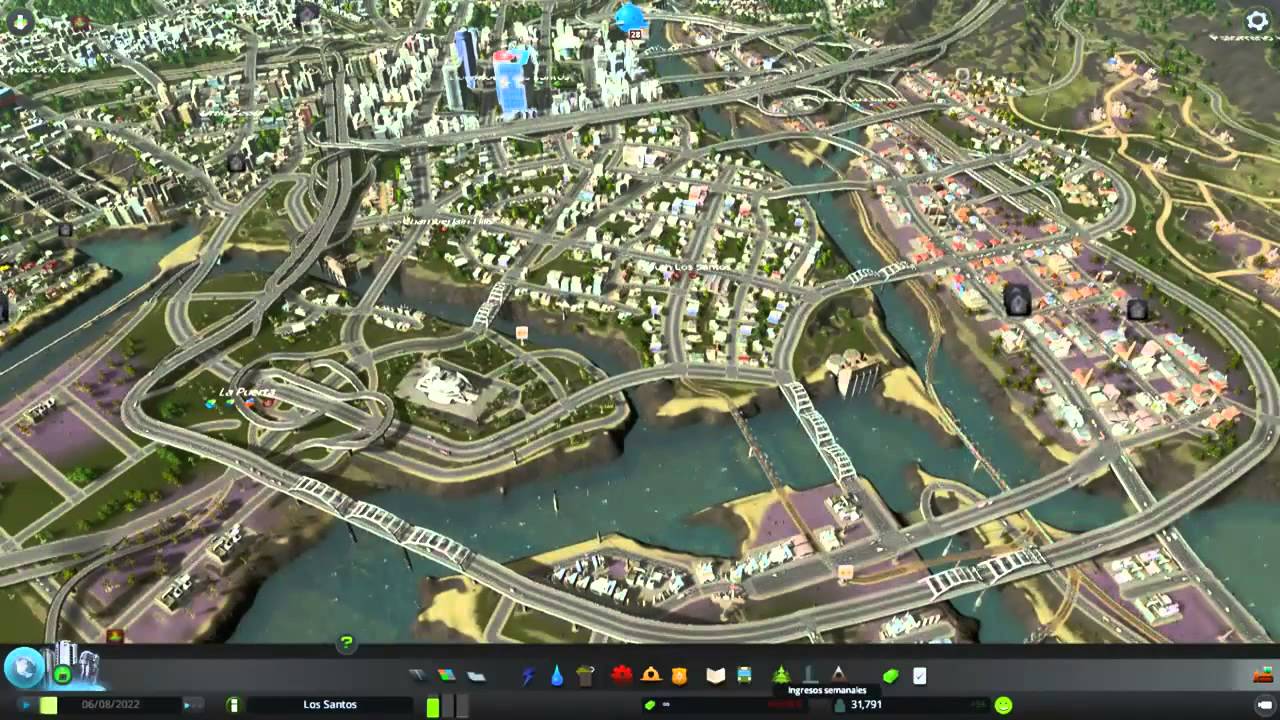Screen dimensions: 1280x720
Task: Open the Parks and decoration menu
Action: pos(782,674)
